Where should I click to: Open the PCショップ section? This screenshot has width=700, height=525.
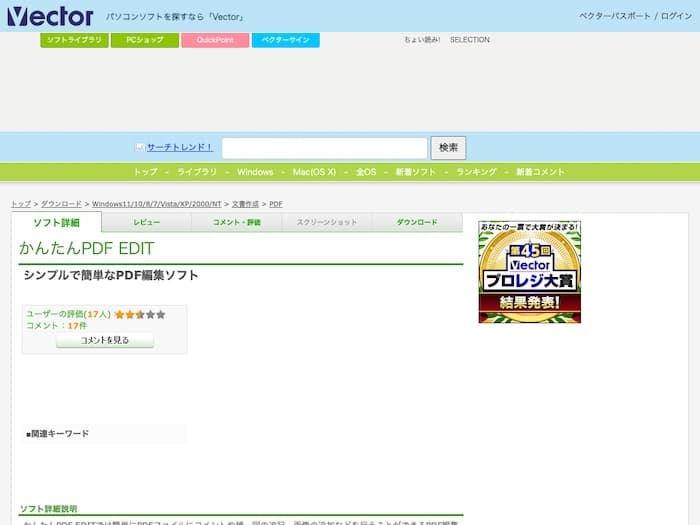[x=144, y=40]
